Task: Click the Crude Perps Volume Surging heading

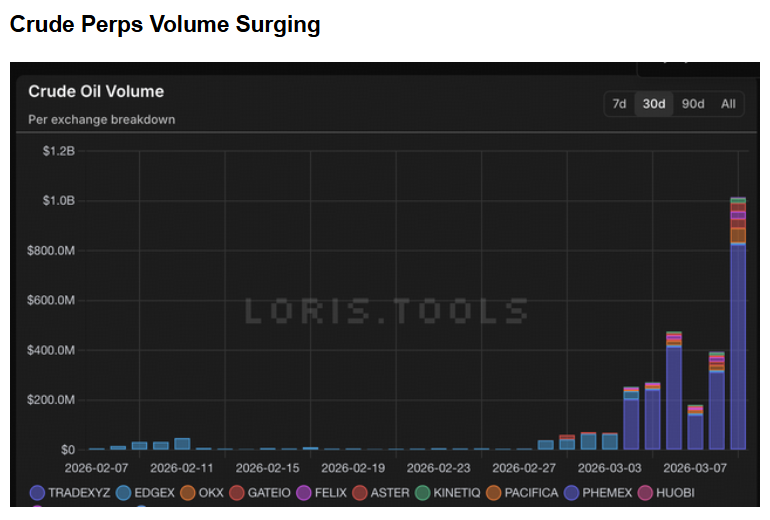Action: tap(165, 25)
